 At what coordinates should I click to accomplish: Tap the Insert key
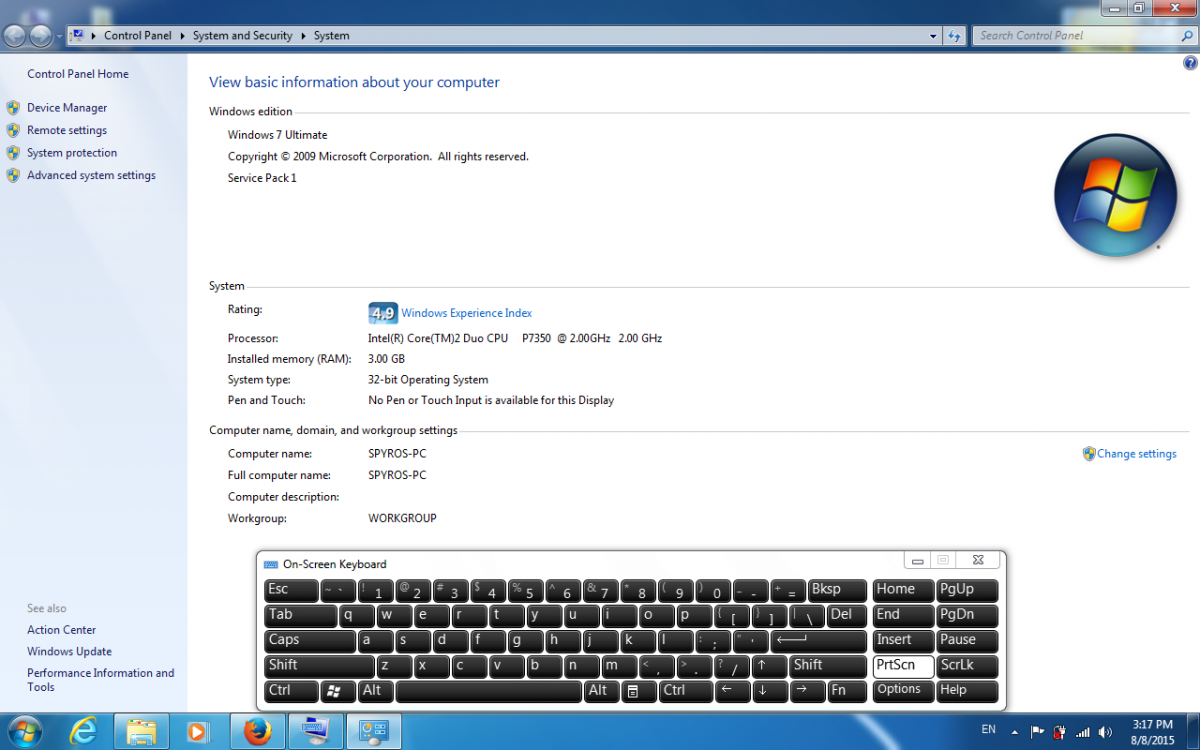pos(903,640)
